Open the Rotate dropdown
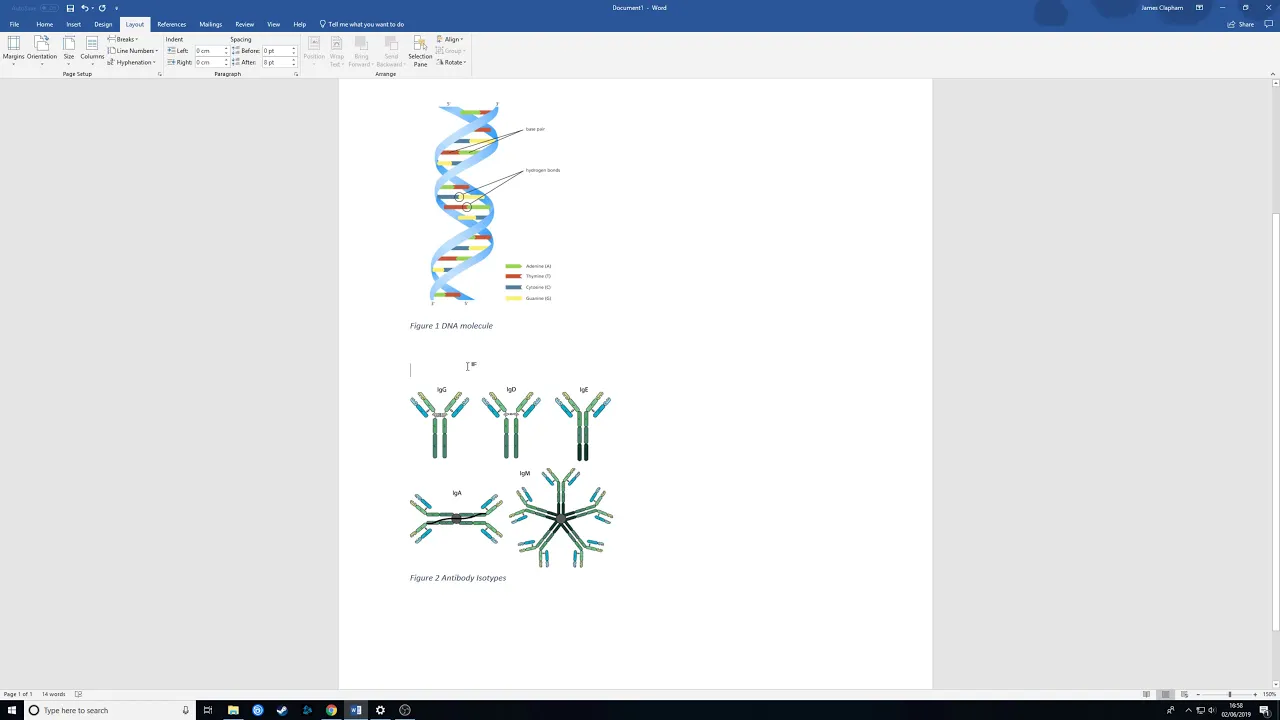Screen dimensions: 1280x720 point(452,62)
